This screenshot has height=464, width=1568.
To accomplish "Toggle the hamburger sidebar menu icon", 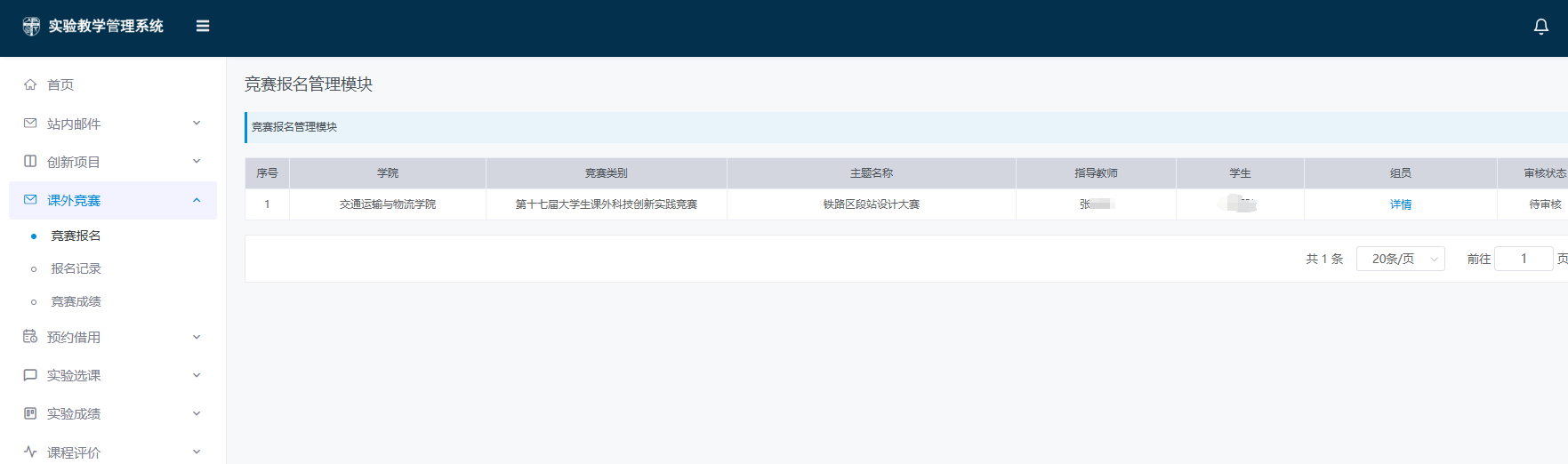I will tap(203, 27).
